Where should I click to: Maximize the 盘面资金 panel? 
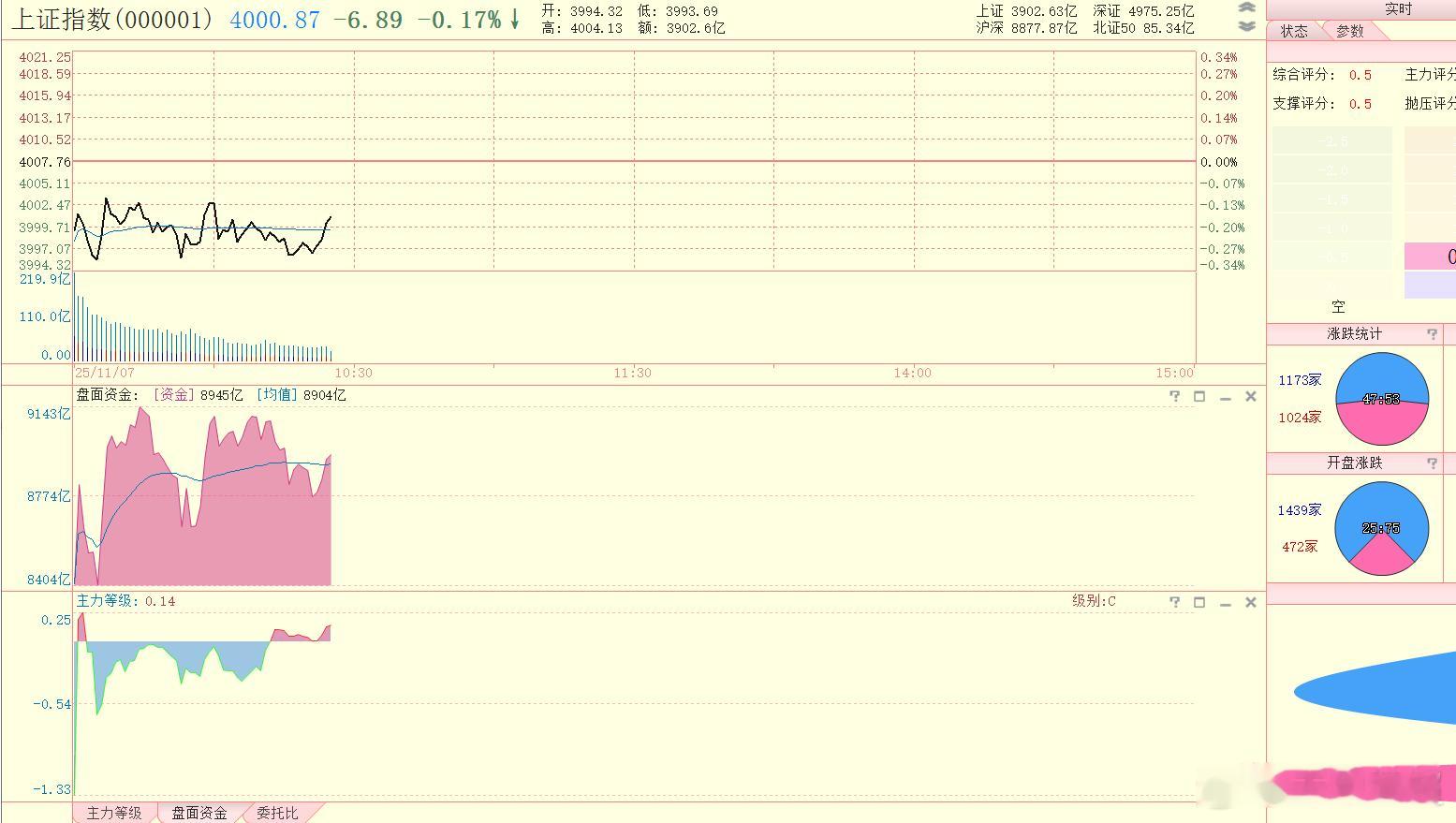pos(1199,396)
